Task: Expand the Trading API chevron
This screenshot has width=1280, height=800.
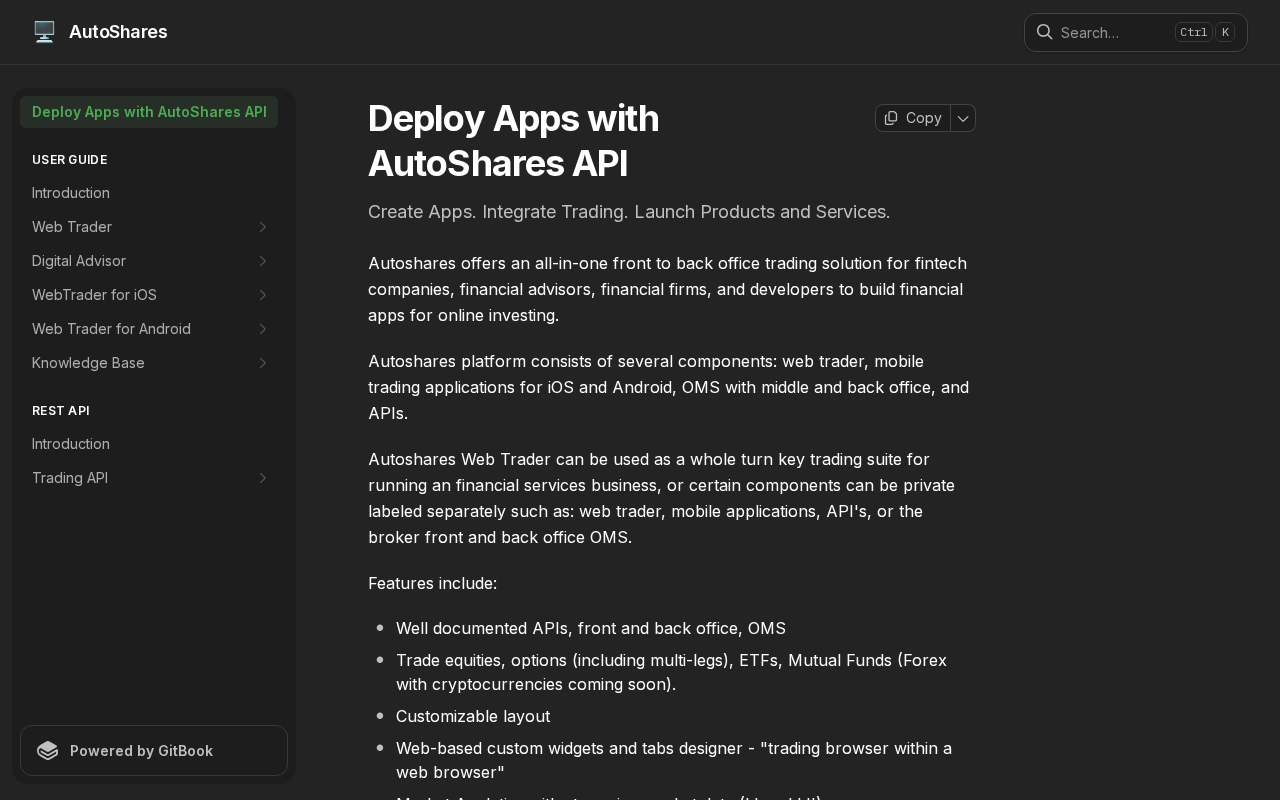Action: pyautogui.click(x=263, y=478)
